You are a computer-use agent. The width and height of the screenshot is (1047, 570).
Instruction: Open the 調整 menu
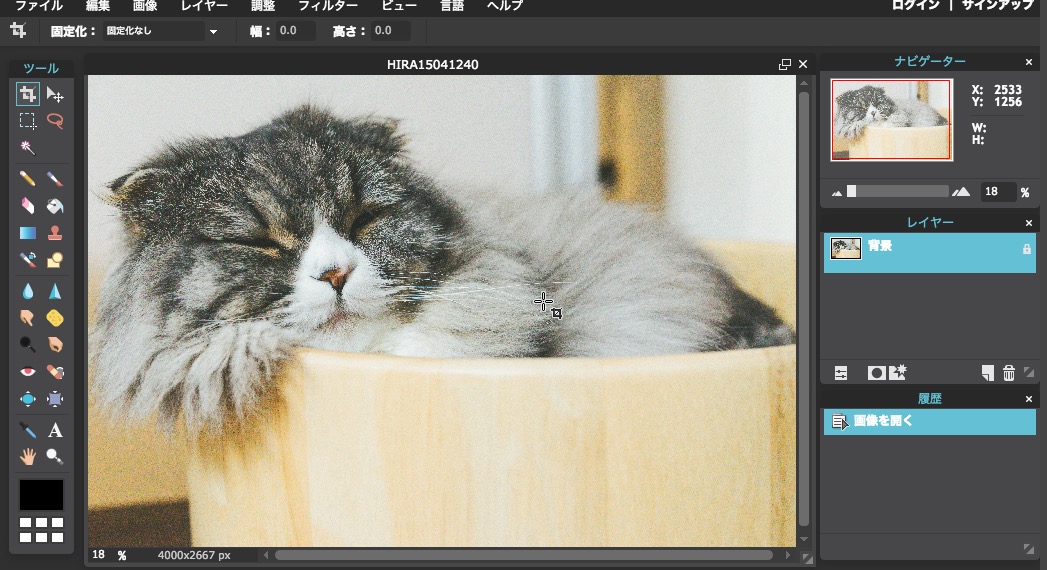tap(262, 6)
